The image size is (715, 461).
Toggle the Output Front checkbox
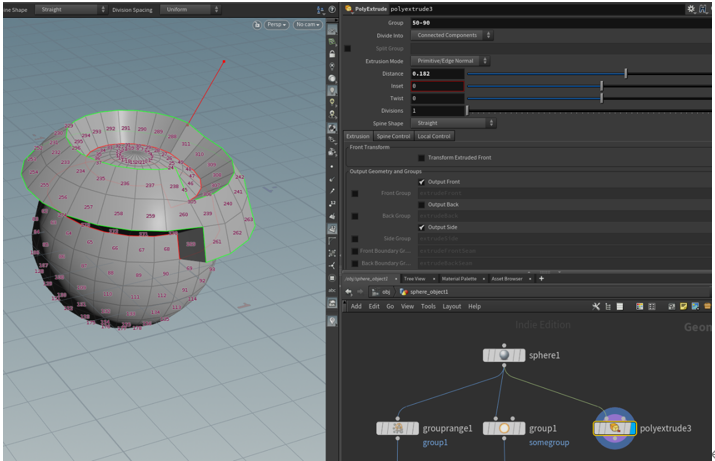(x=421, y=181)
